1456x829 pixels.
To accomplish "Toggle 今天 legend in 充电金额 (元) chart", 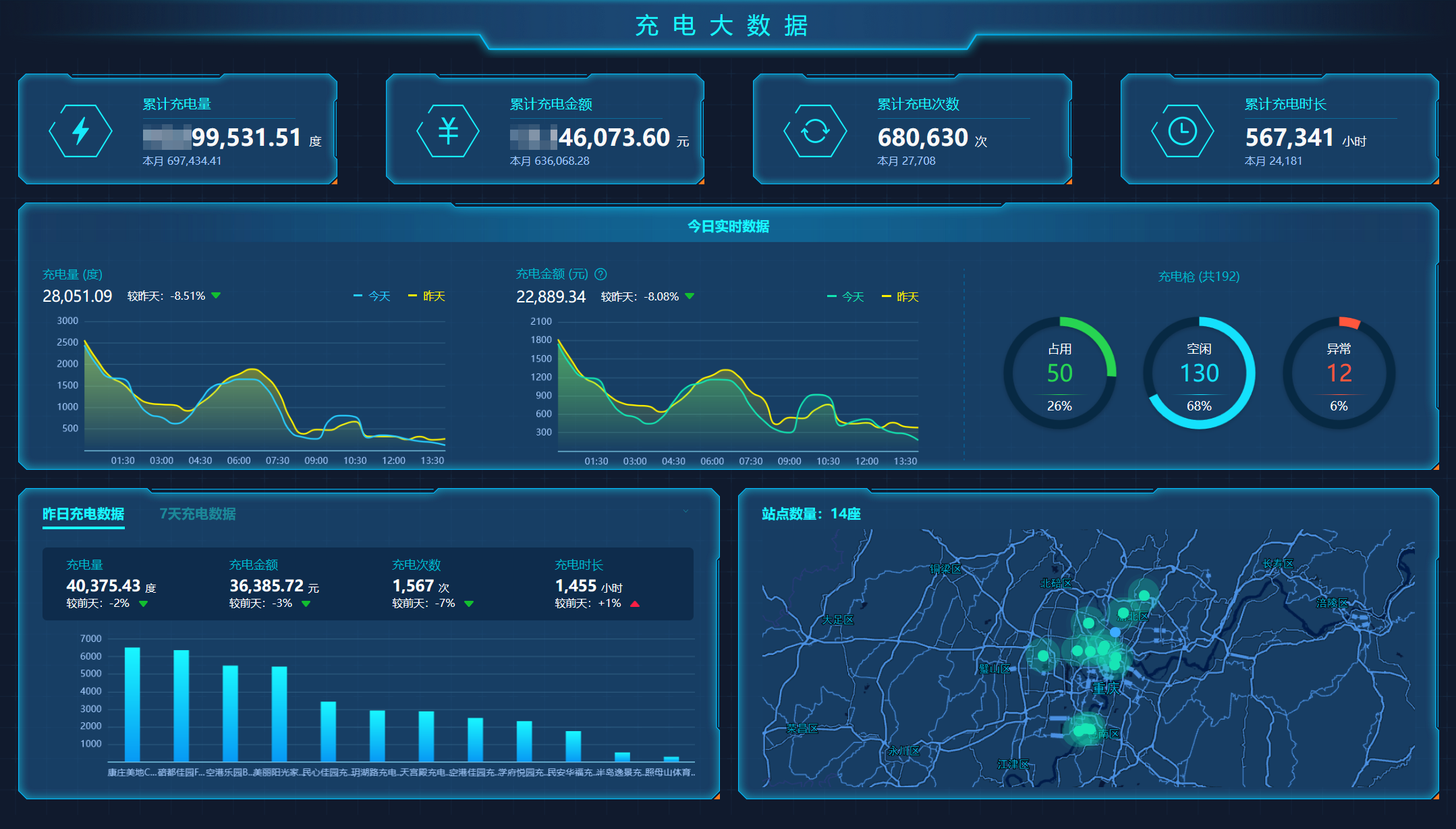I will (846, 297).
